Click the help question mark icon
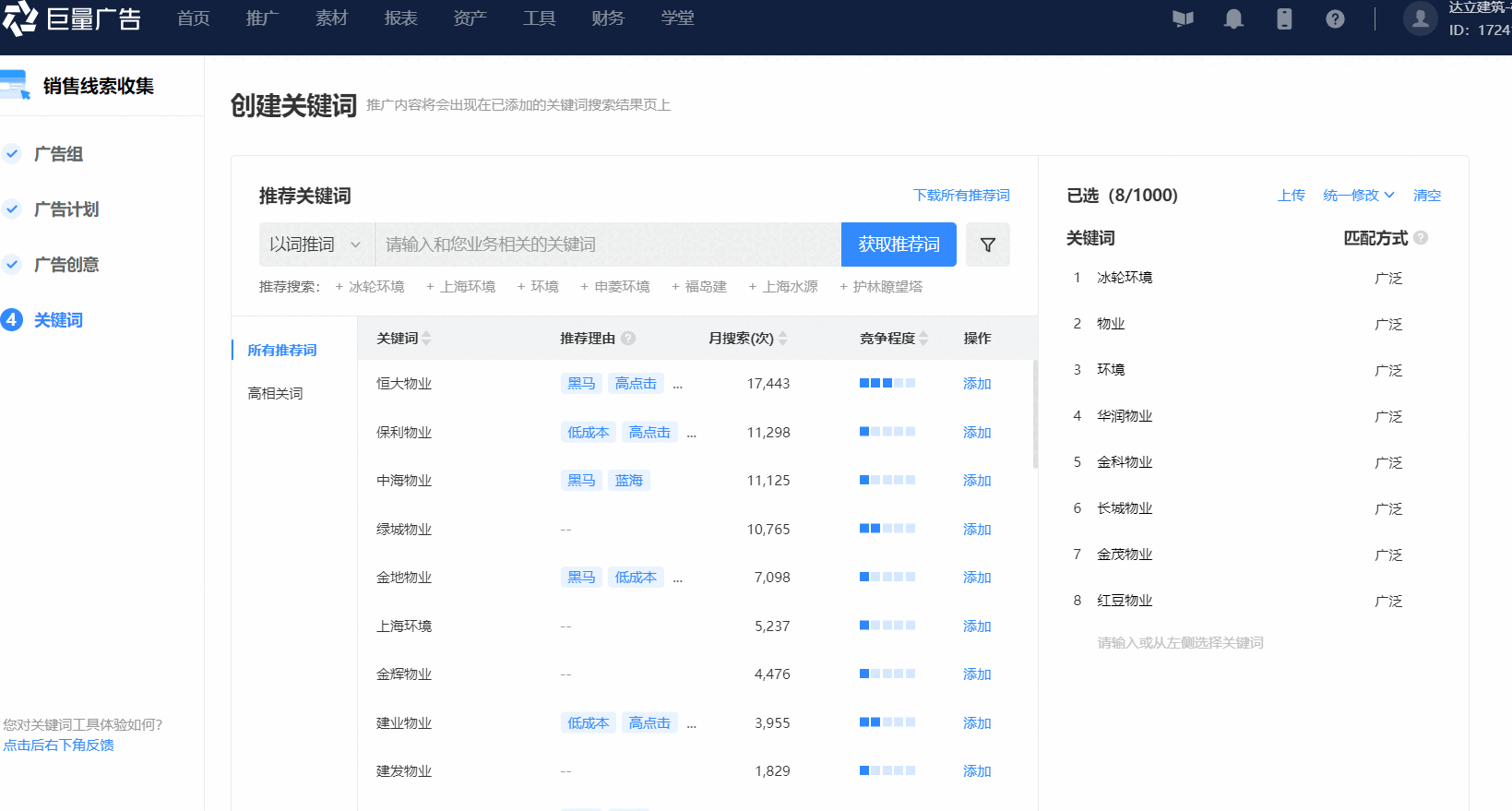This screenshot has width=1512, height=811. 1335,19
